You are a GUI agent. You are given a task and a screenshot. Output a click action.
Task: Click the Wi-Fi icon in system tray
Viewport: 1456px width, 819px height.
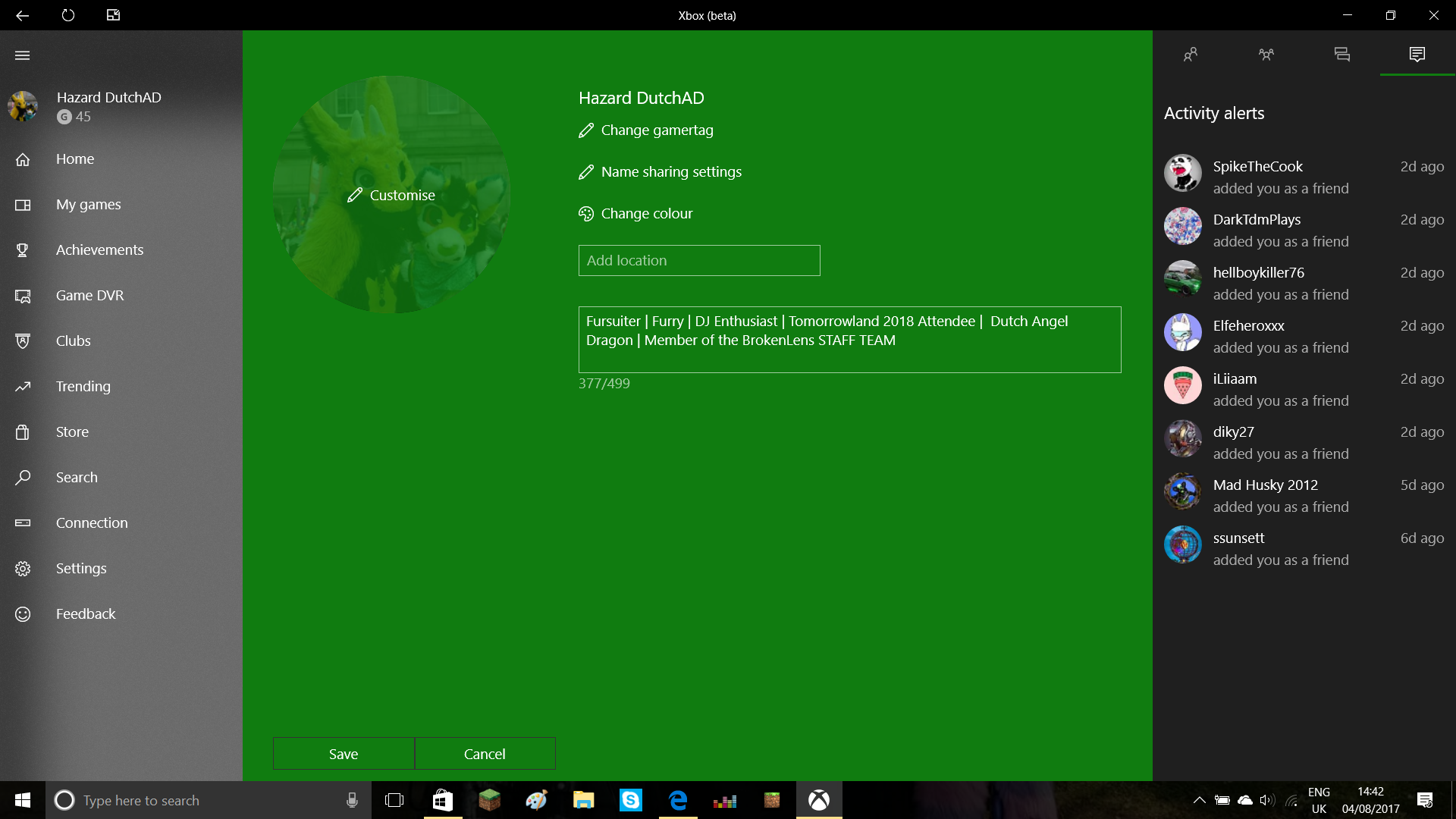point(1291,800)
